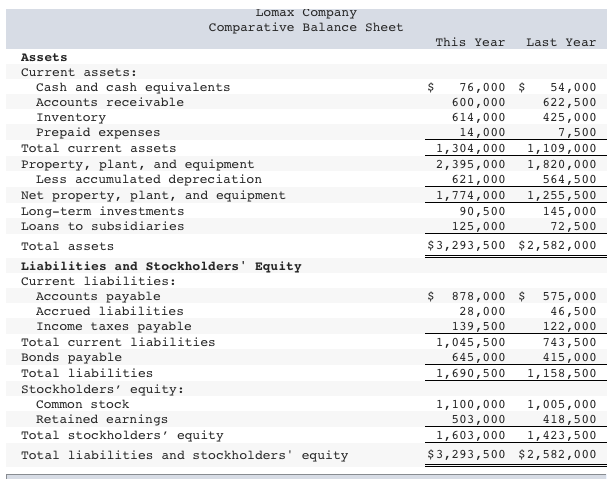Select the 'Accounts payable' label

coord(98,296)
